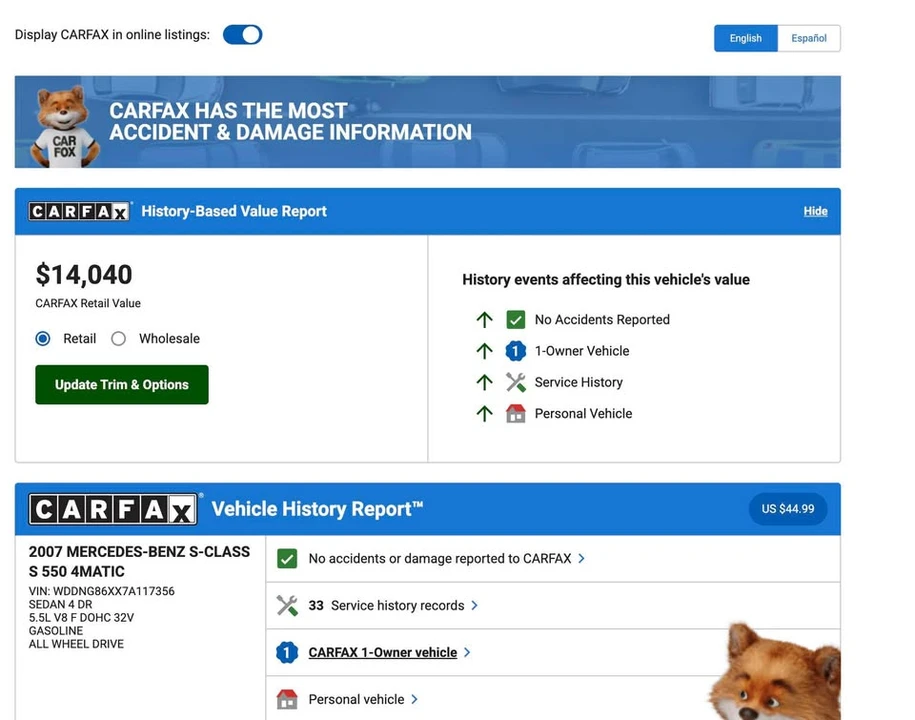Click the blue 1-Owner Vehicle badge icon
This screenshot has height=720, width=915.
pos(515,351)
